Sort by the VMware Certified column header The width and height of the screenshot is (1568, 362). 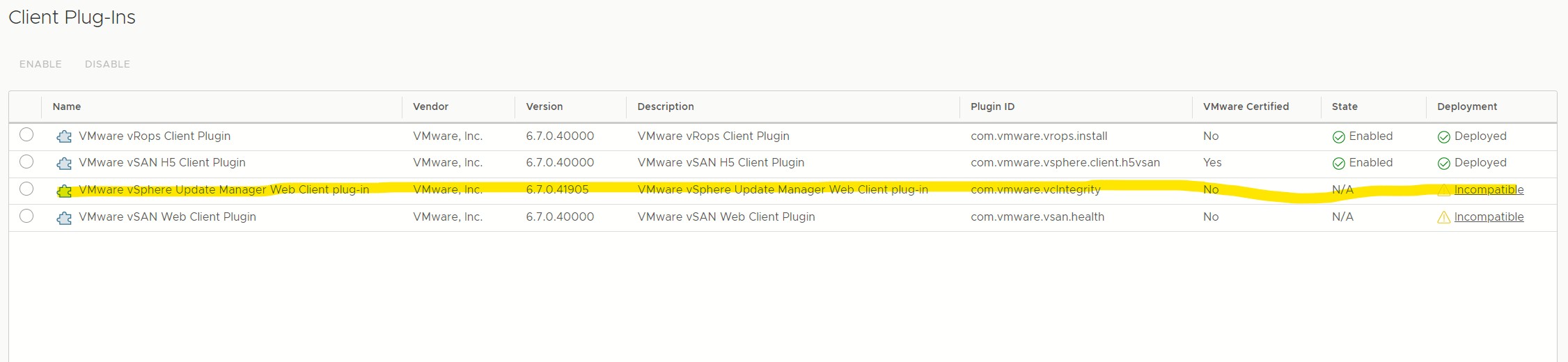coord(1246,107)
